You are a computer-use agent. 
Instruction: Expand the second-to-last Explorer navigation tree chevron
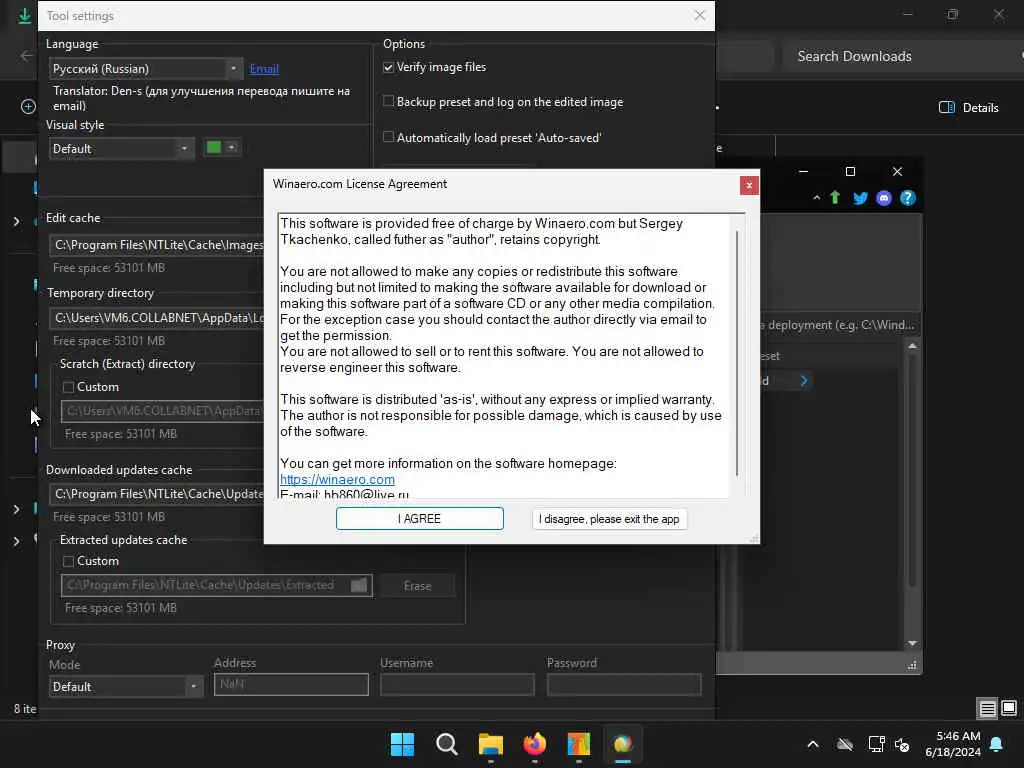pos(16,509)
